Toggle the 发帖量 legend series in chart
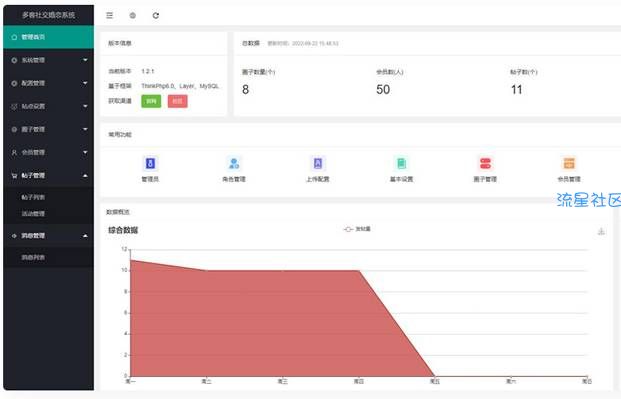 pos(357,229)
